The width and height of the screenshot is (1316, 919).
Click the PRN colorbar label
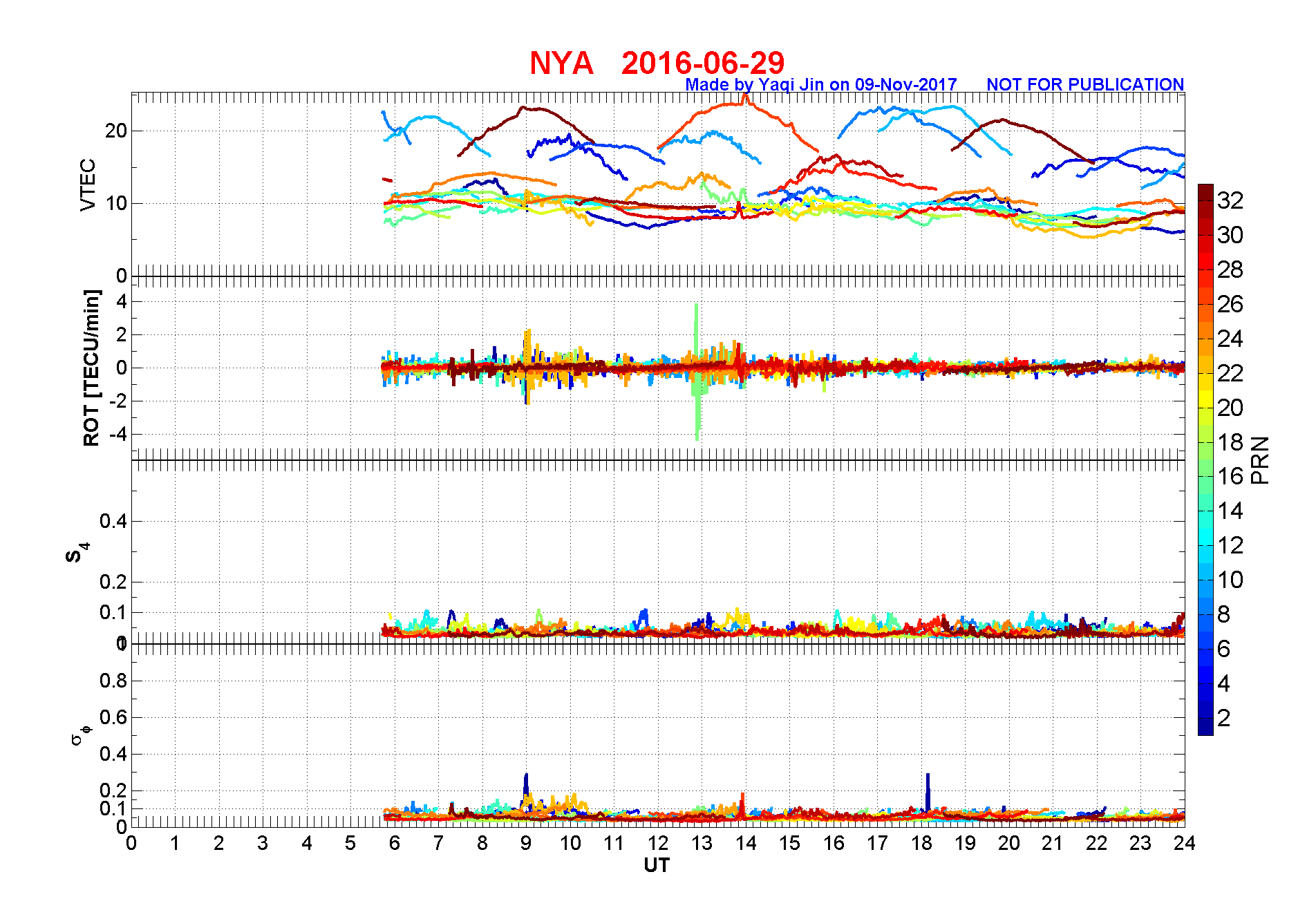[x=1261, y=459]
